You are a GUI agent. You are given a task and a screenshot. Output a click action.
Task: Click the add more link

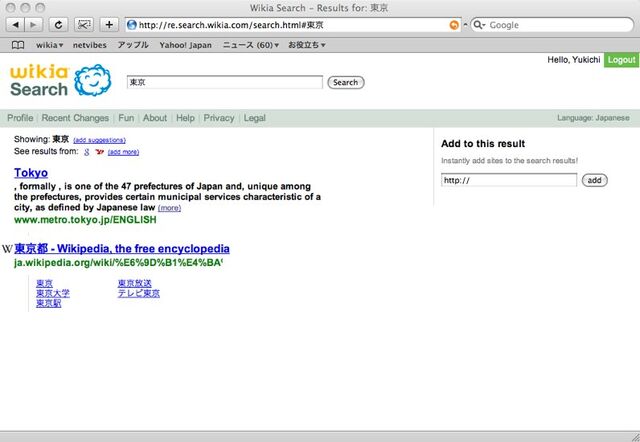tap(123, 152)
